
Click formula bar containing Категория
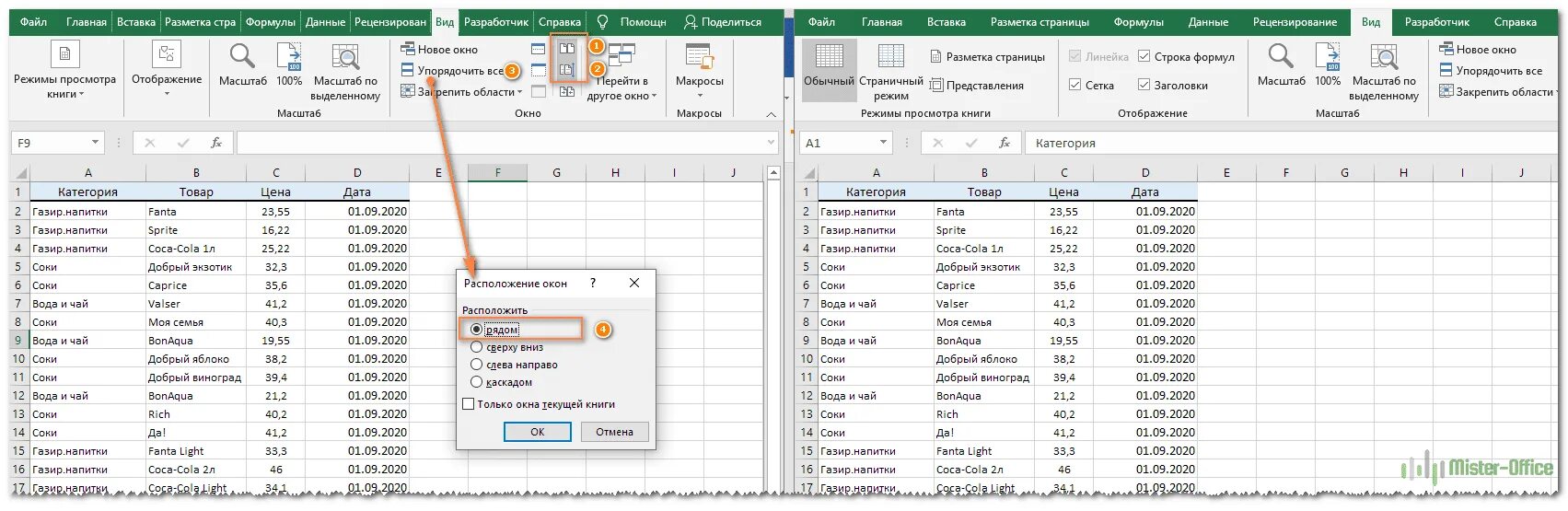(x=1292, y=143)
